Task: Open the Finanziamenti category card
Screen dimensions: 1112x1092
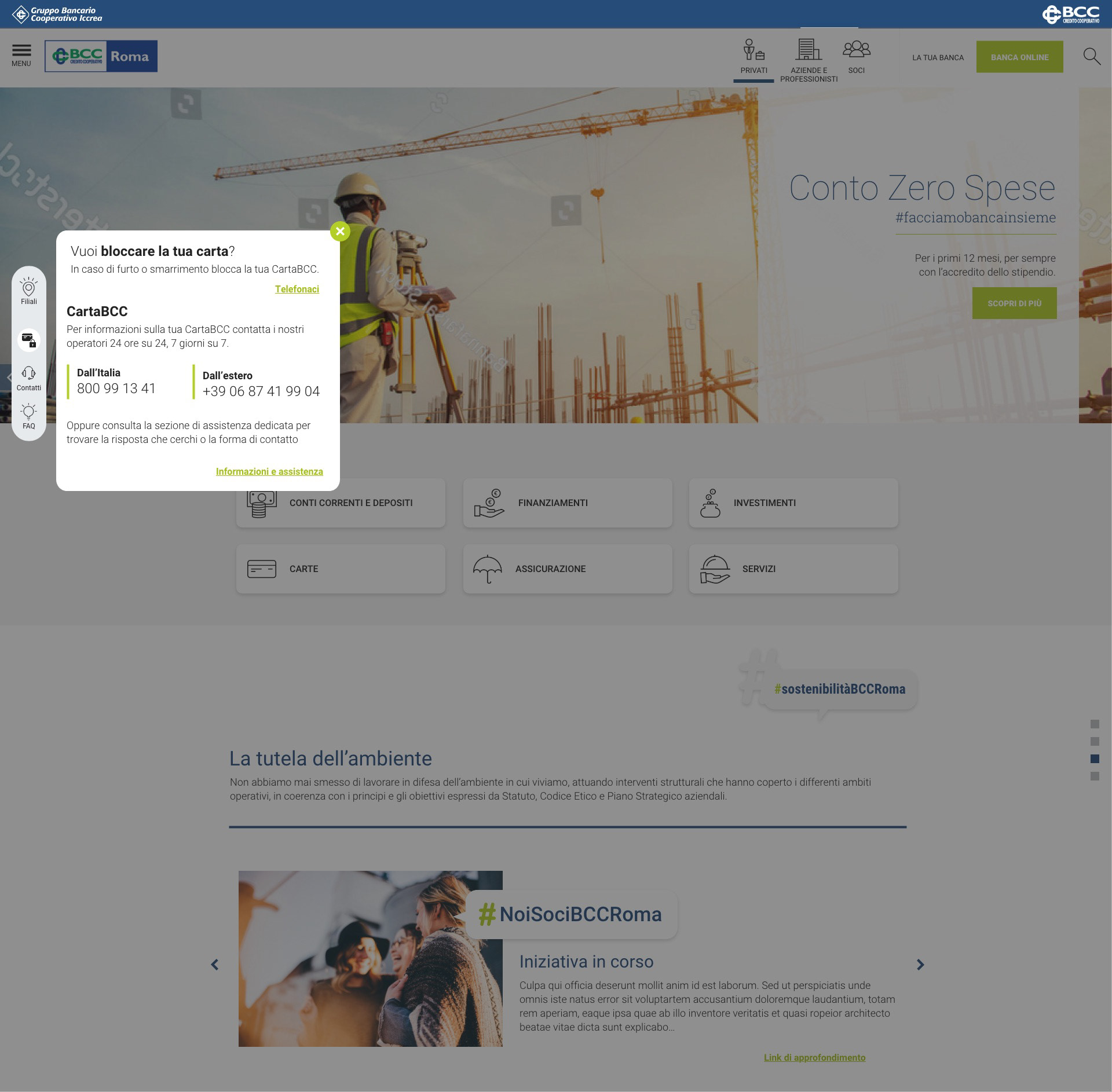Action: pyautogui.click(x=567, y=503)
